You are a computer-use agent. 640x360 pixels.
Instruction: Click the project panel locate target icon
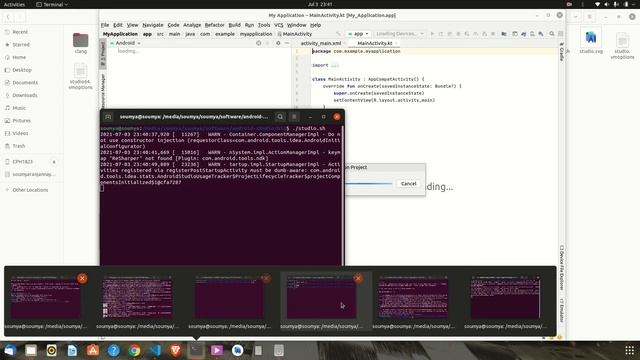[258, 43]
